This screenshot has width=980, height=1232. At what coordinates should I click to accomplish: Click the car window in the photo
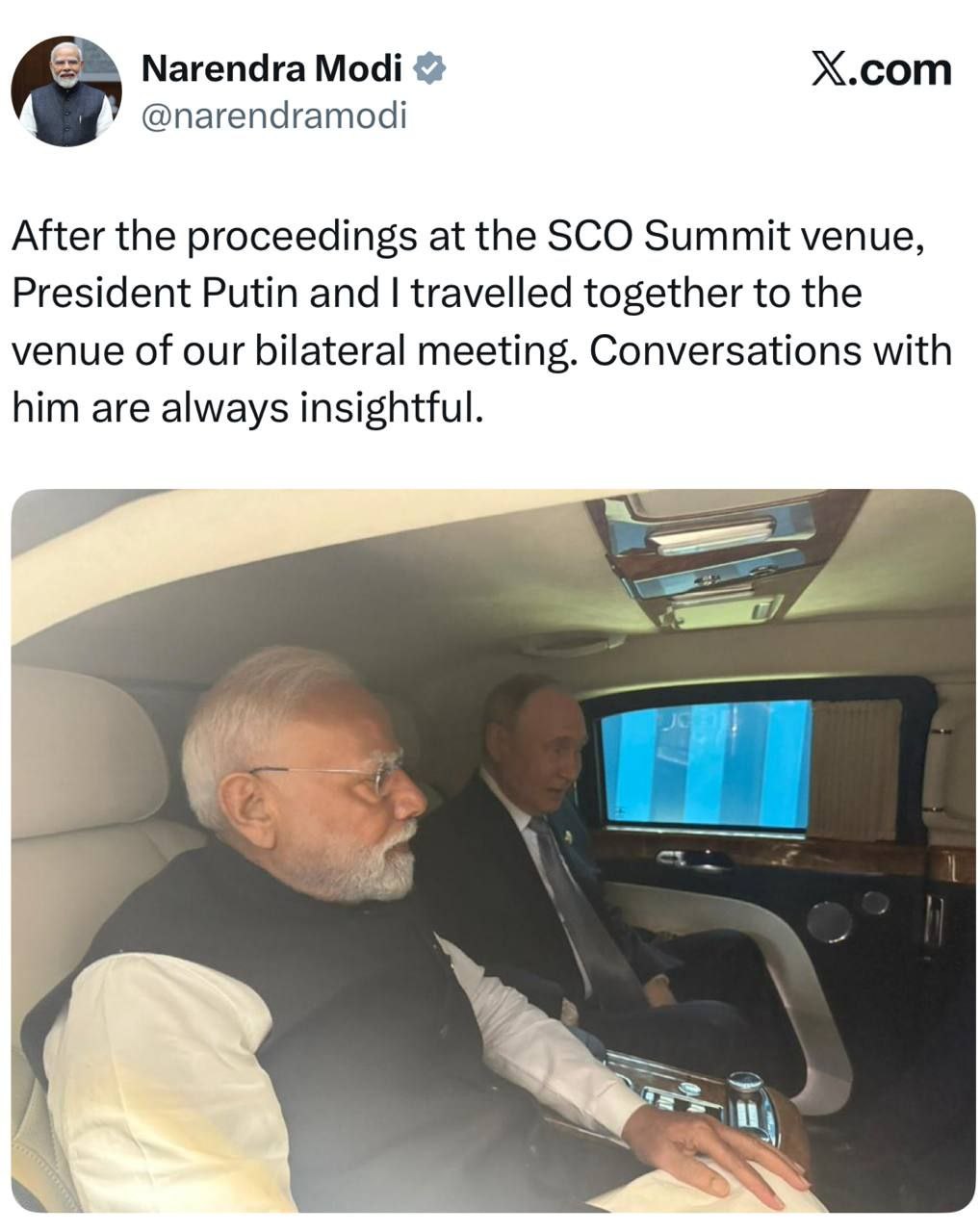tap(706, 765)
